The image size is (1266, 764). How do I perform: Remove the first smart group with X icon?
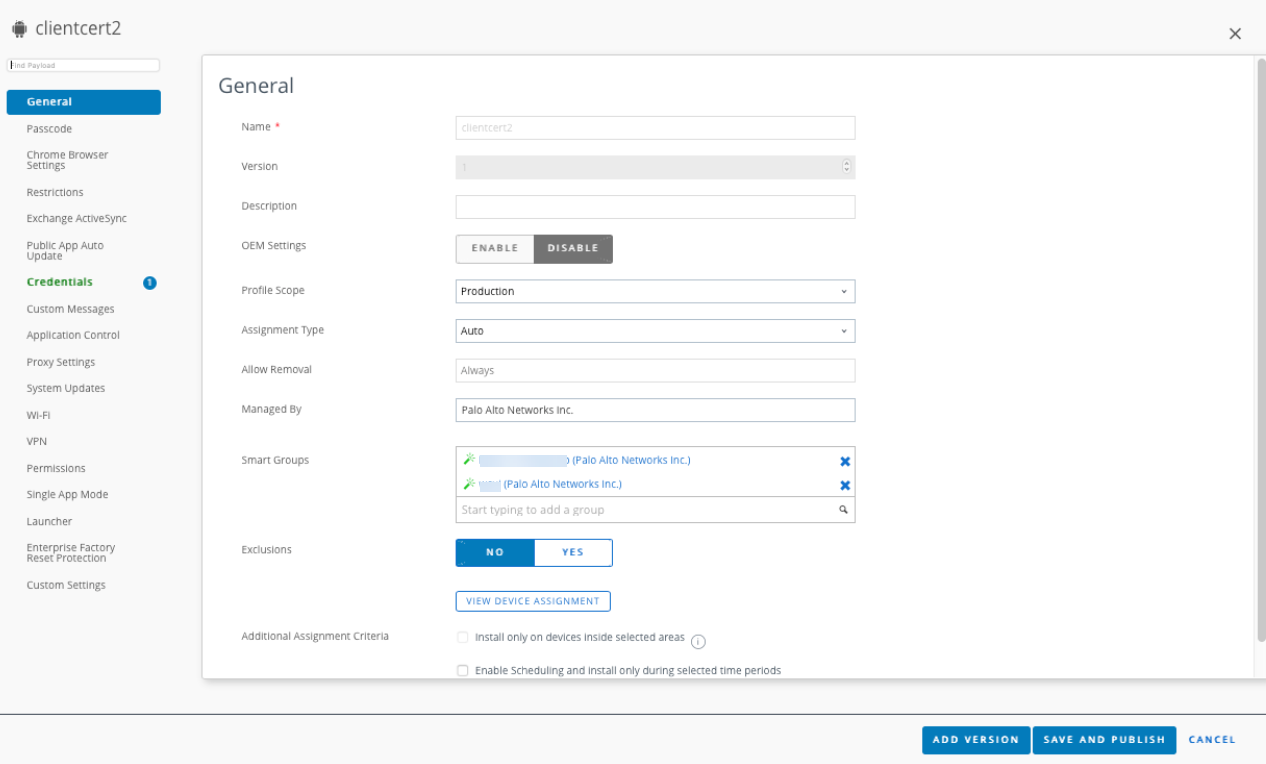(845, 462)
